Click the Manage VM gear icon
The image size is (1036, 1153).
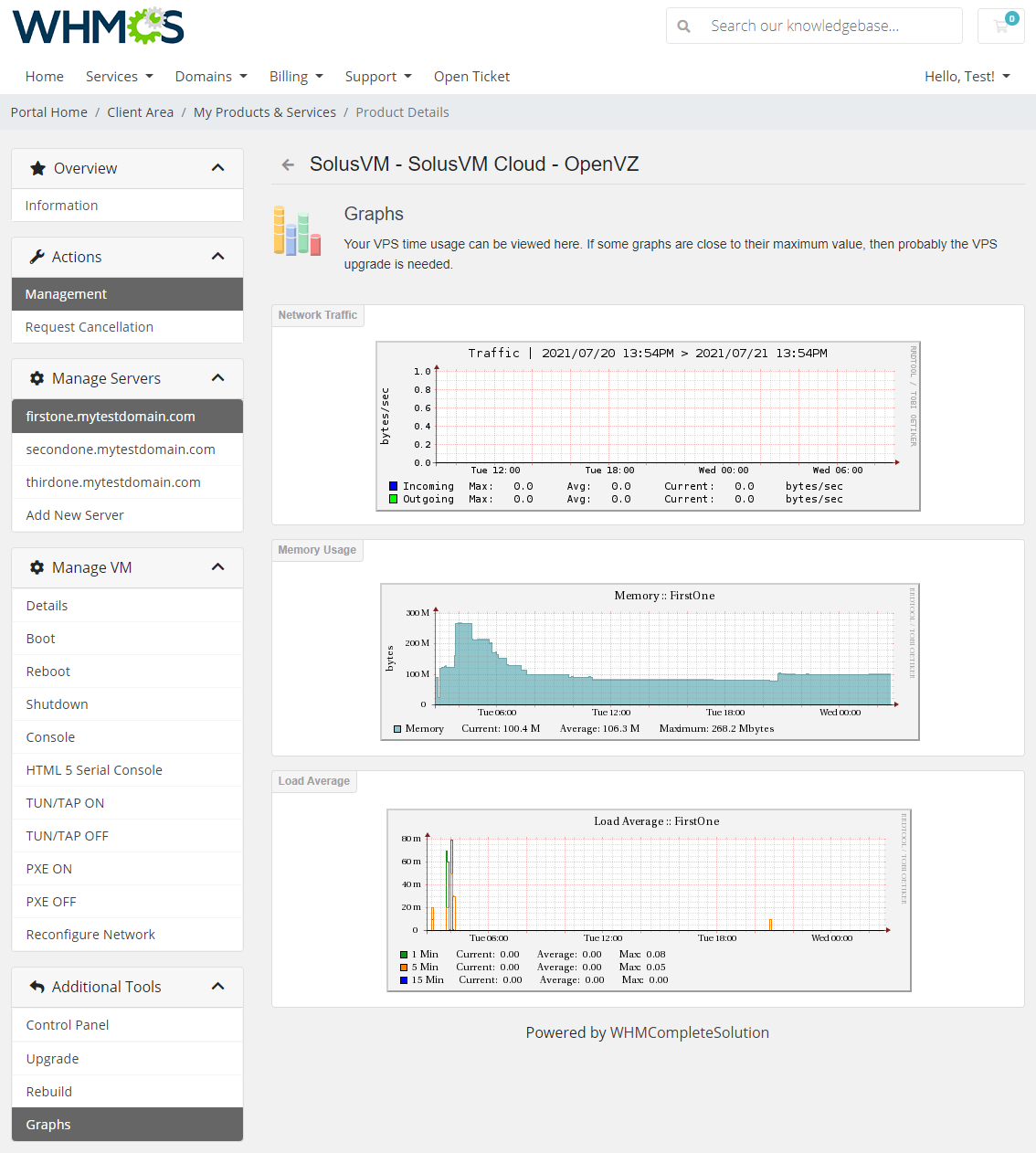(37, 567)
